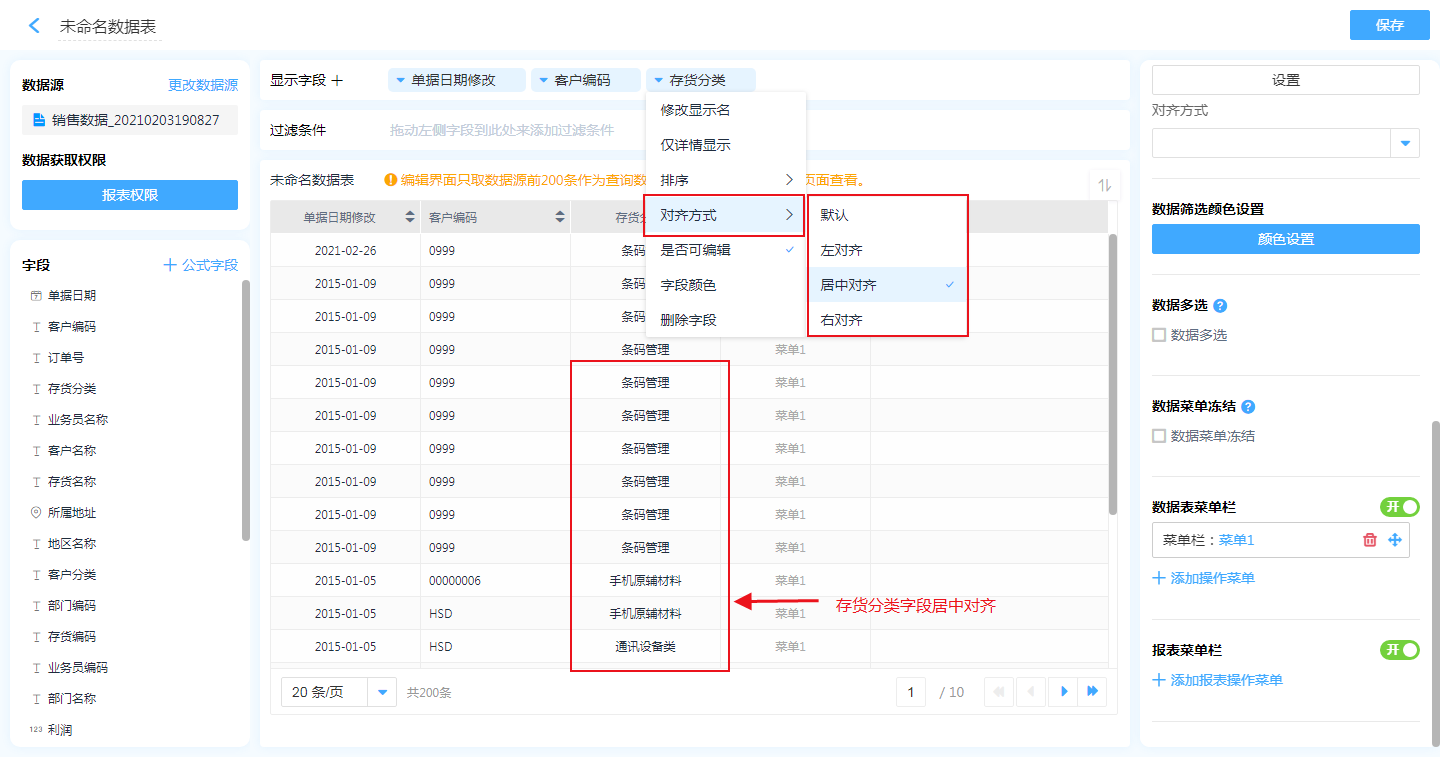
Task: Go to next page arrow
Action: click(x=1064, y=691)
